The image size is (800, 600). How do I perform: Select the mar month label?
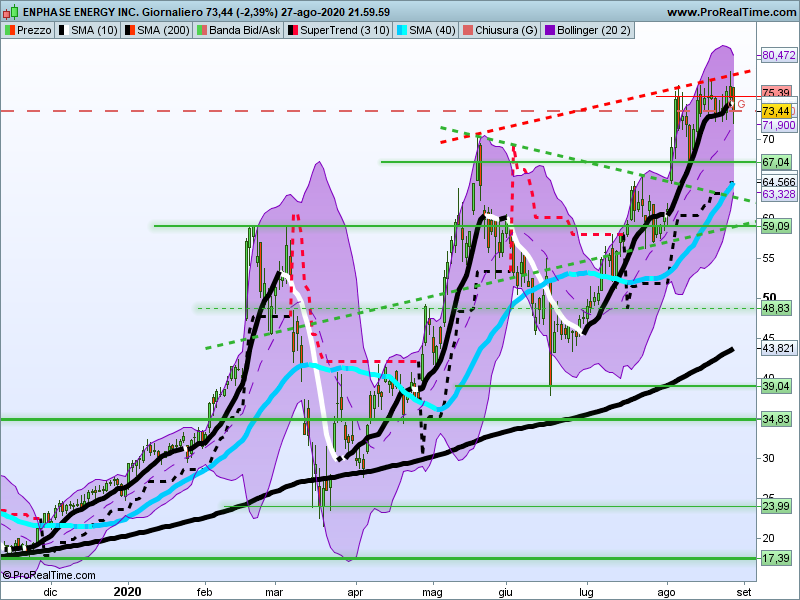[x=274, y=592]
